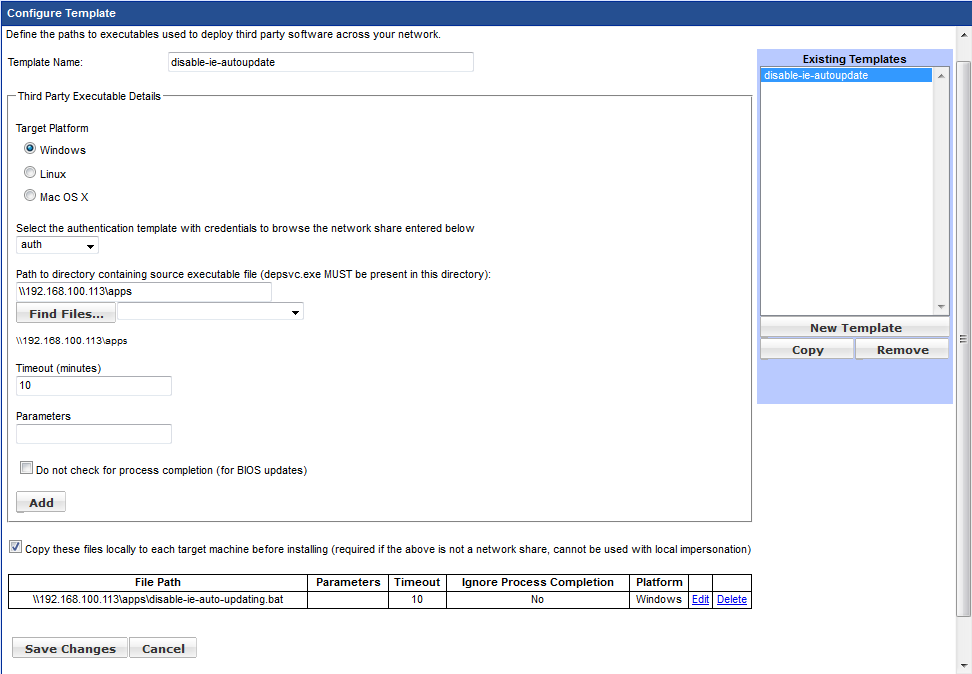Click the Template Name input field
The width and height of the screenshot is (972, 674).
click(x=321, y=62)
